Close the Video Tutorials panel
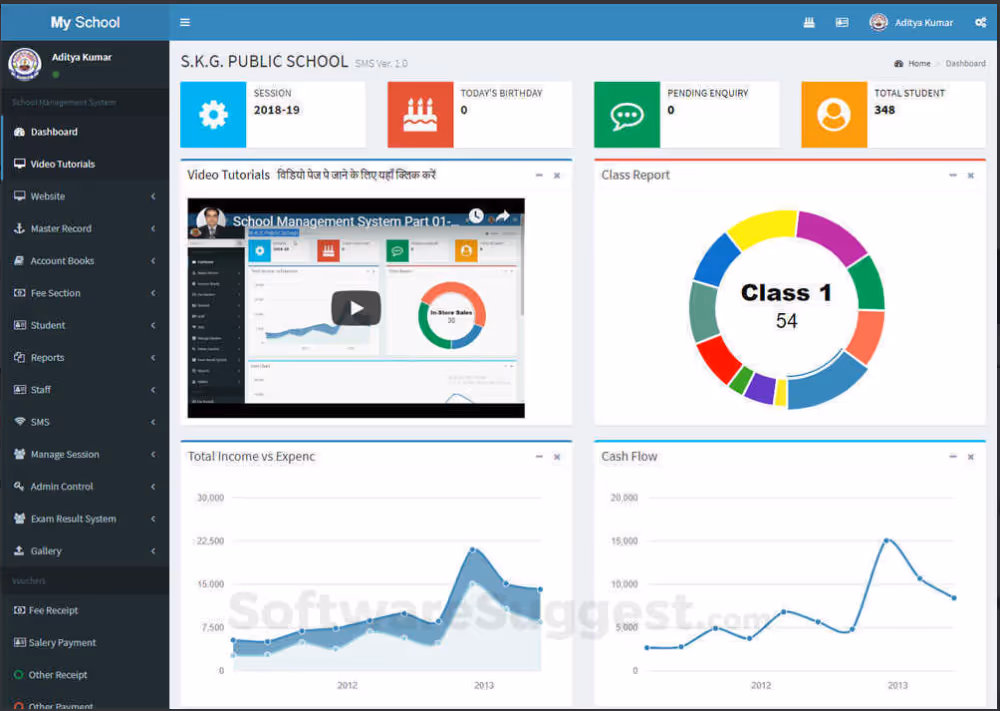 pos(557,175)
